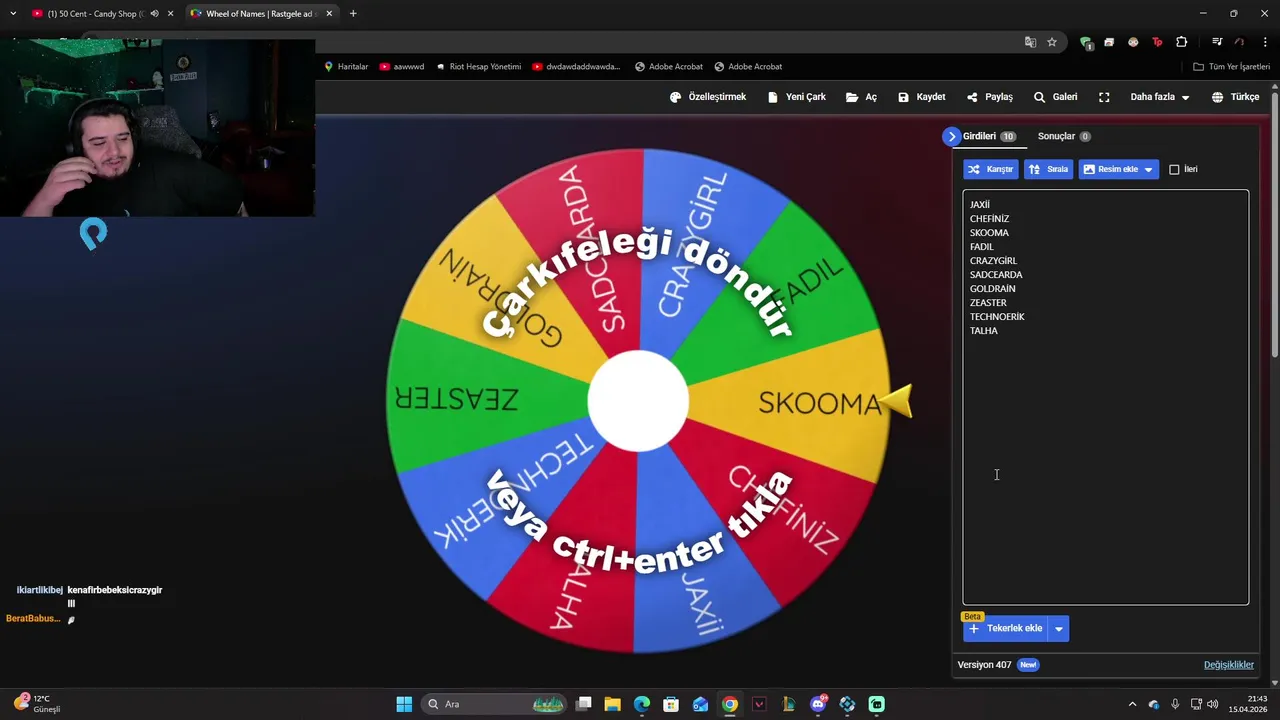Open Discord from taskbar
The height and width of the screenshot is (720, 1280).
tap(818, 704)
